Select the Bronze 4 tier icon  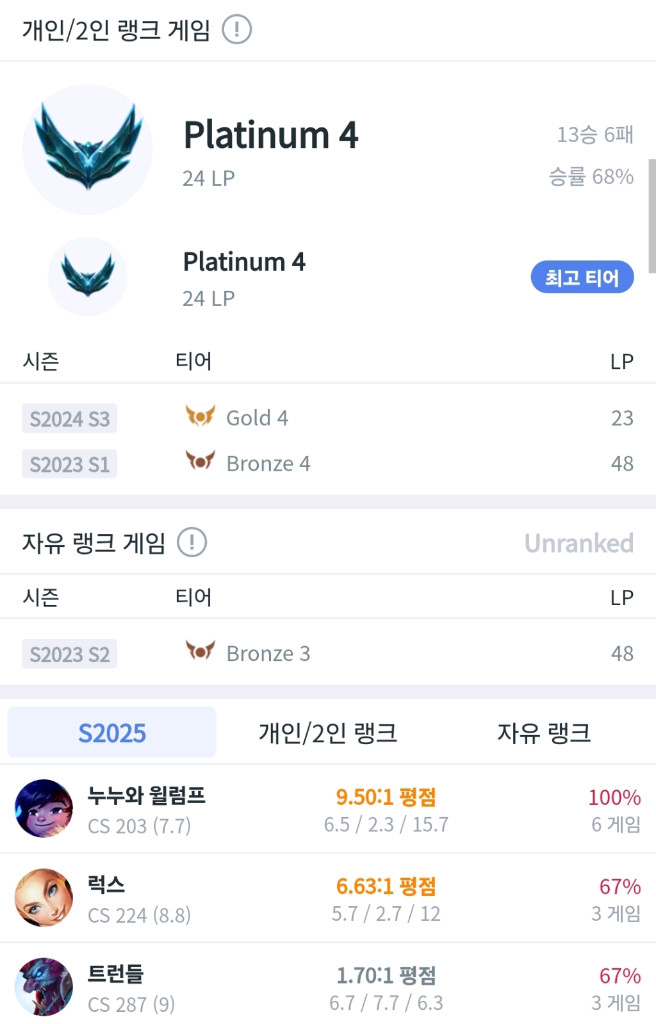(201, 463)
